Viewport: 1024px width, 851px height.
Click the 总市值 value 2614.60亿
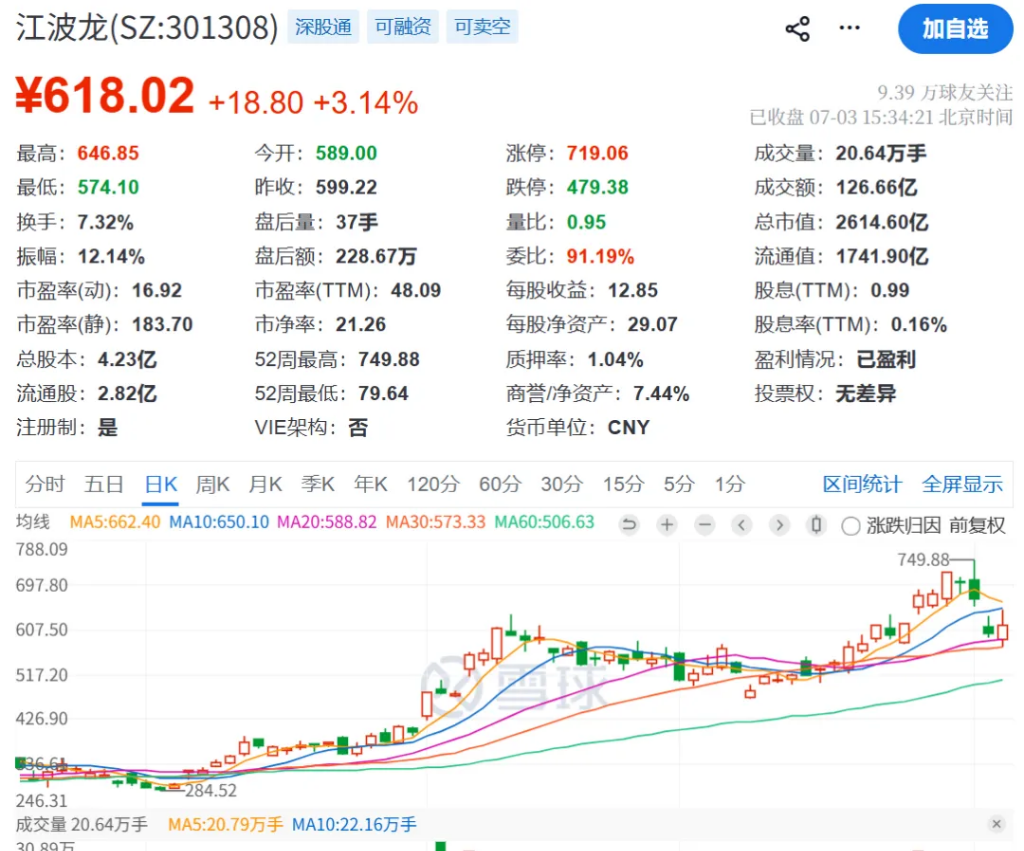[x=882, y=222]
